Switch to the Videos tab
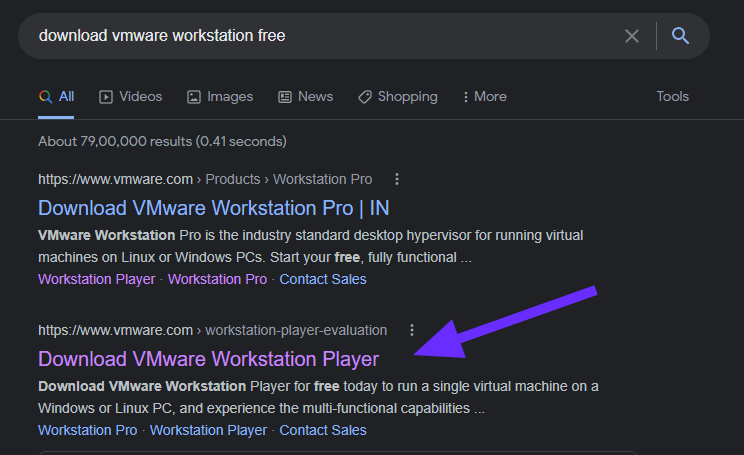The width and height of the screenshot is (744, 455). [130, 97]
